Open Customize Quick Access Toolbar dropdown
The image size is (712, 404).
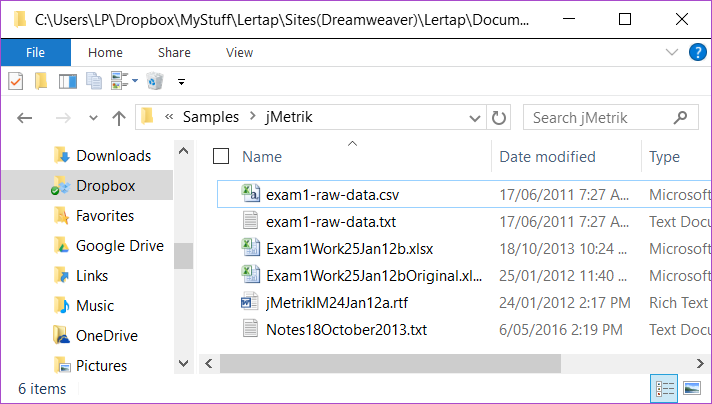point(181,81)
